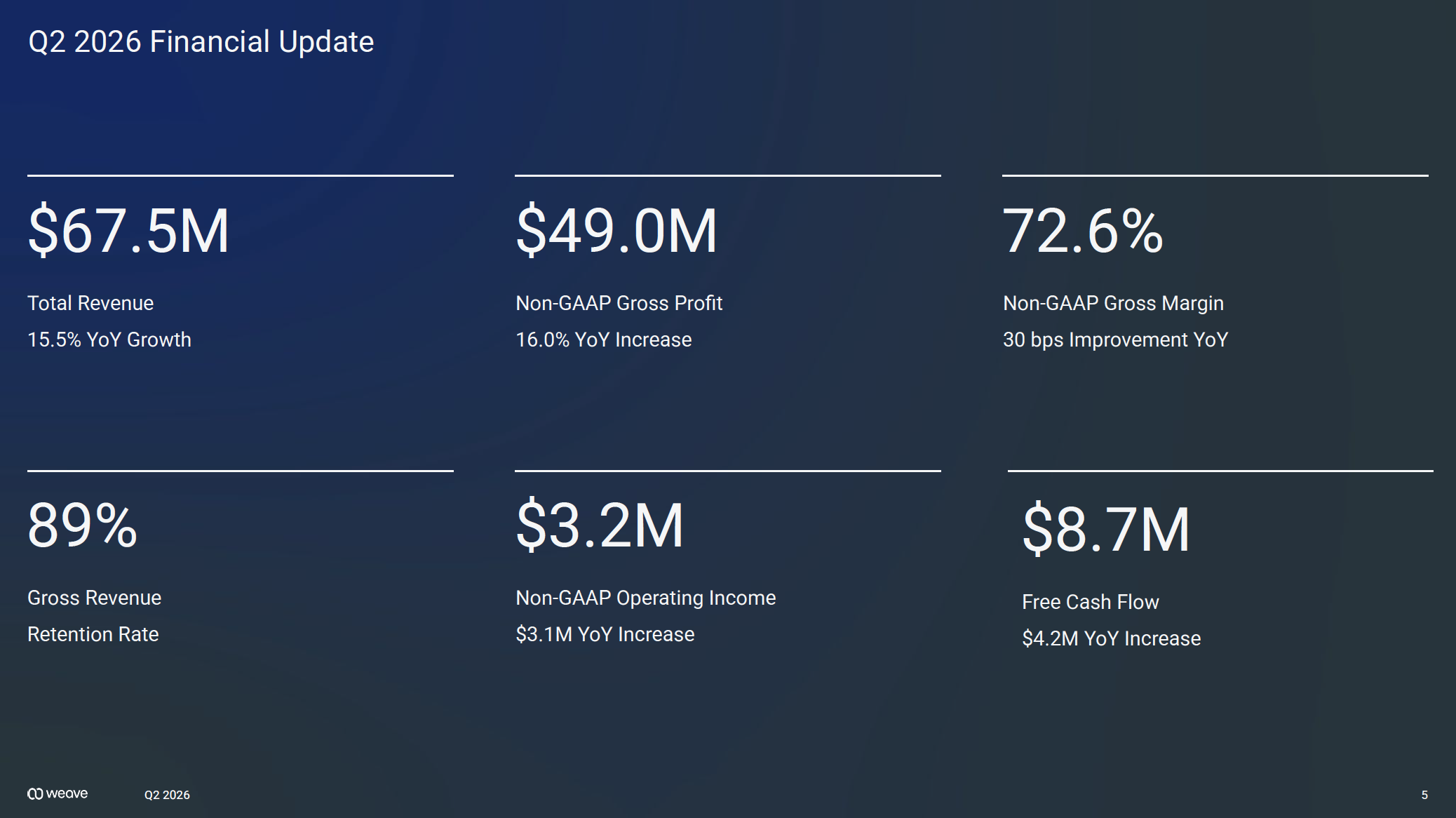This screenshot has width=1456, height=818.
Task: Click the $49.0M gross profit figure
Action: tap(616, 230)
